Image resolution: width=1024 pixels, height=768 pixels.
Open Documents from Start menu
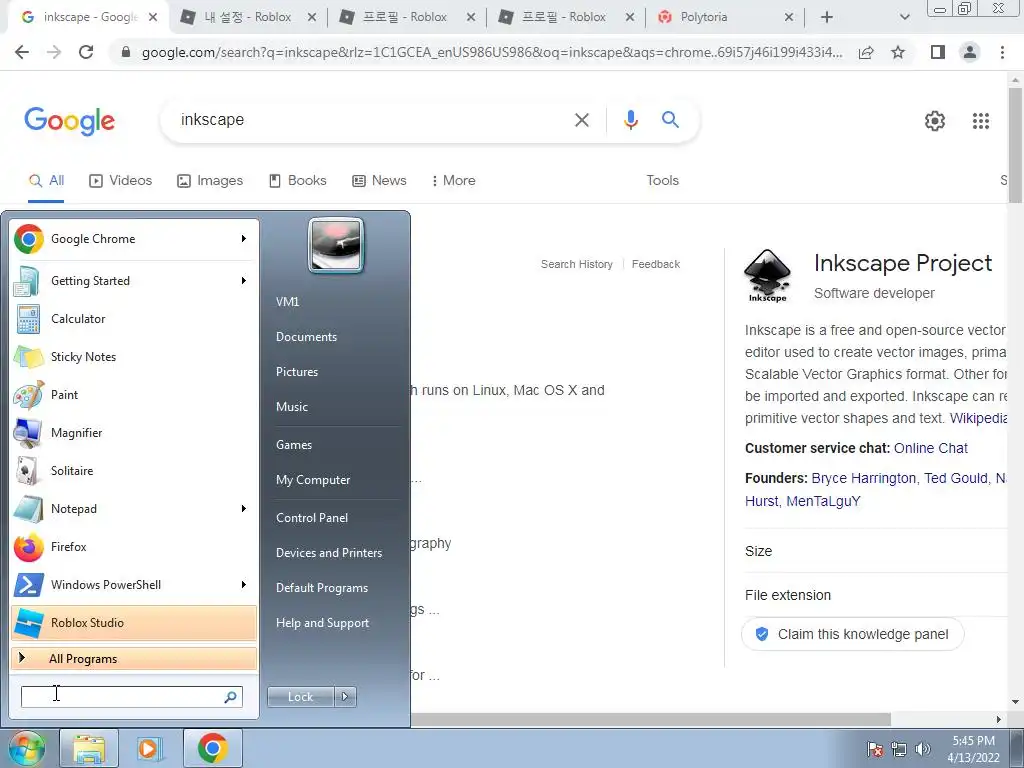tap(306, 337)
